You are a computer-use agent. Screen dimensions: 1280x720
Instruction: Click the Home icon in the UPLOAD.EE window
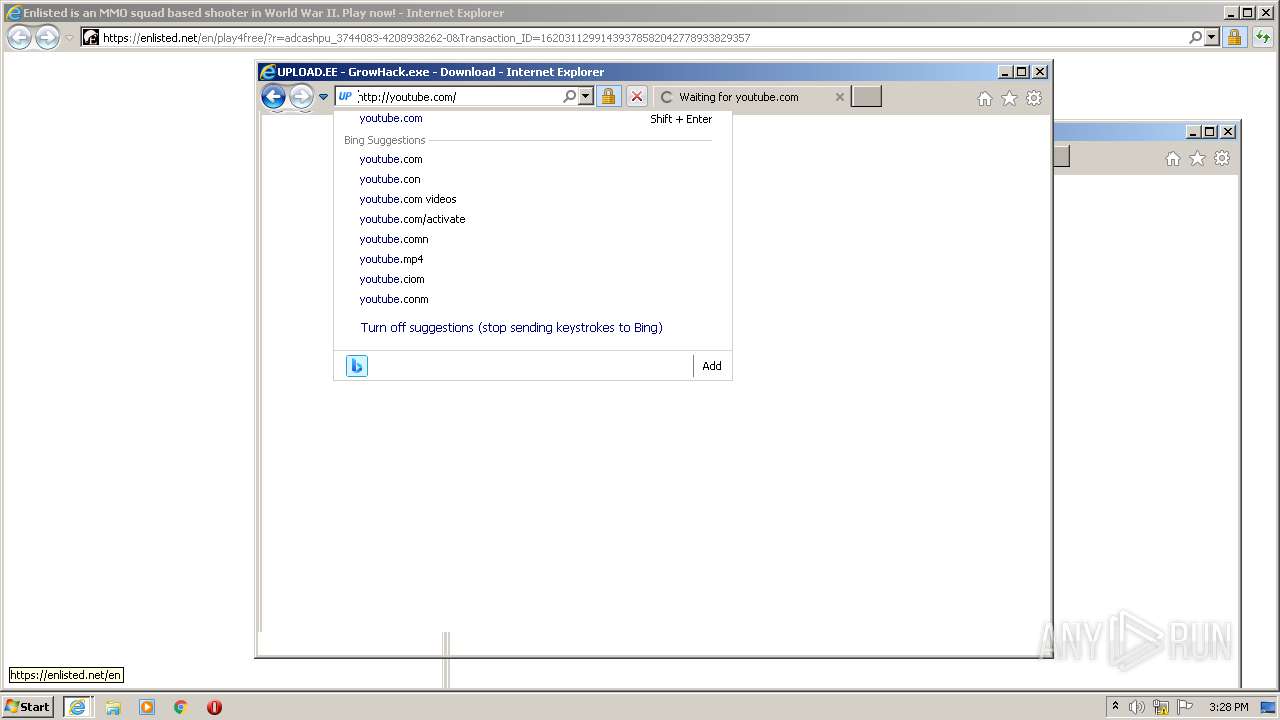pyautogui.click(x=985, y=98)
